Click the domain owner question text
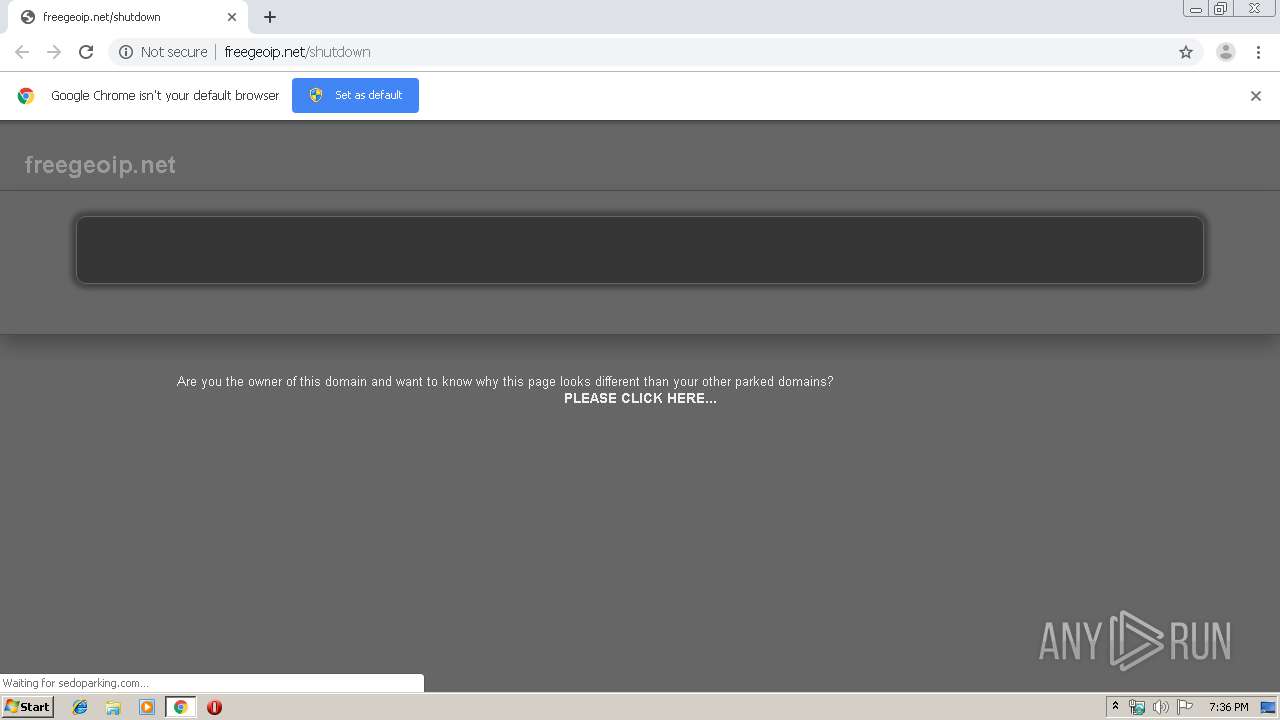The image size is (1280, 720). tap(505, 381)
